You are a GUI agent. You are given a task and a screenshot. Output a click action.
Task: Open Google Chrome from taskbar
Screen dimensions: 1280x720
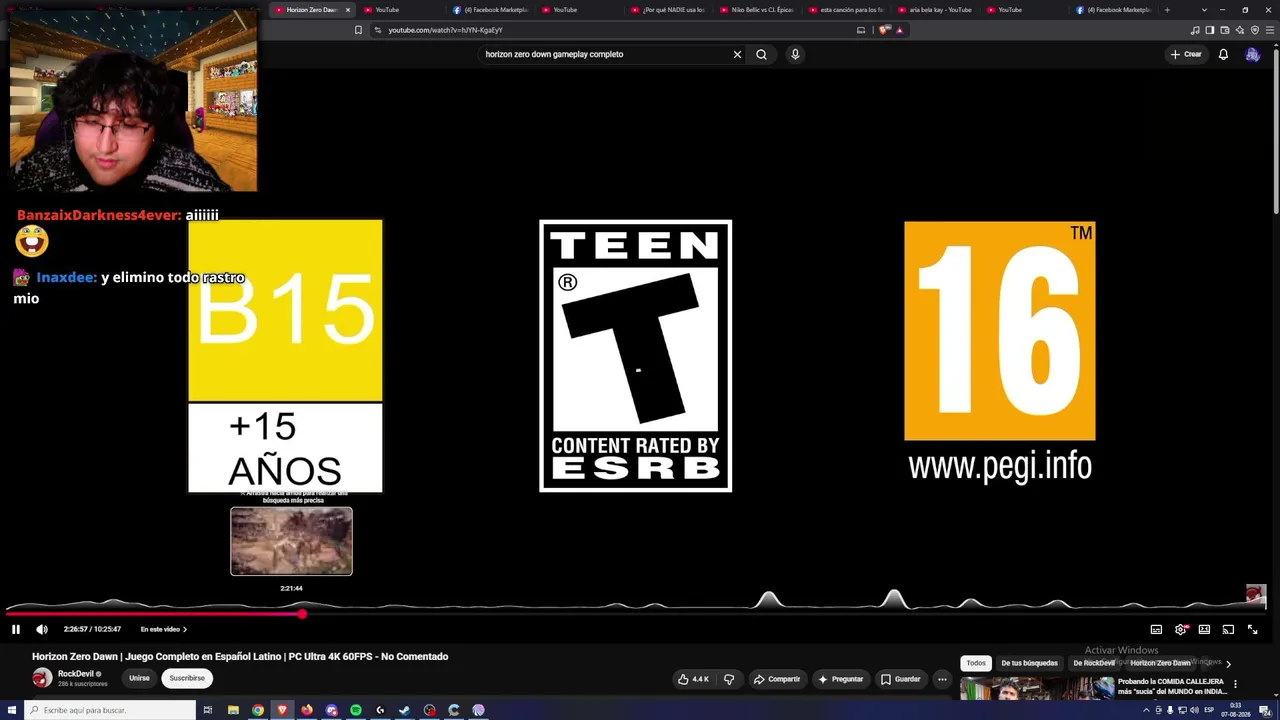point(258,710)
